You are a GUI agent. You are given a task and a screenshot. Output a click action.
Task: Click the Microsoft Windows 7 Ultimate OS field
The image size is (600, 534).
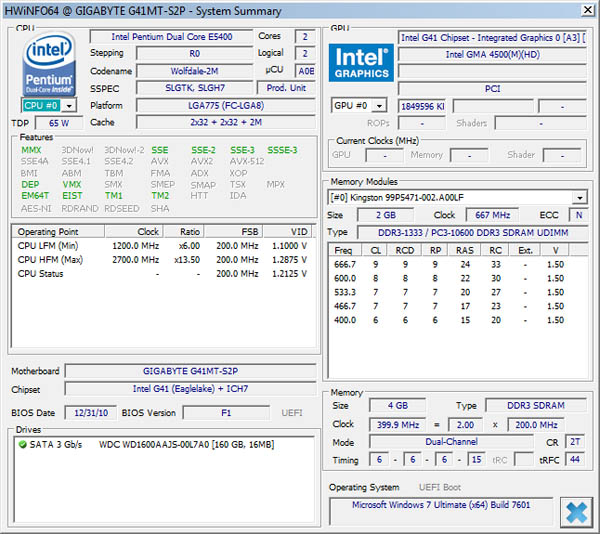(441, 511)
